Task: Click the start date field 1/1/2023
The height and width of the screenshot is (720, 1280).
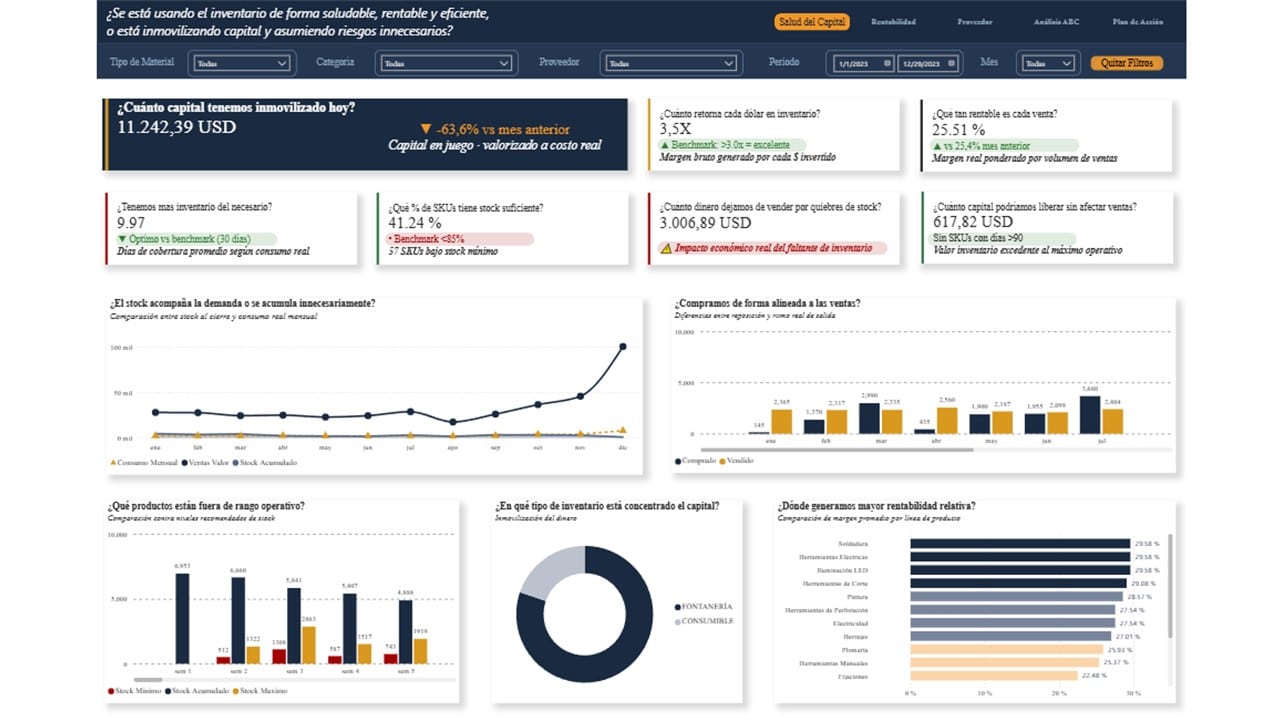Action: click(x=861, y=63)
